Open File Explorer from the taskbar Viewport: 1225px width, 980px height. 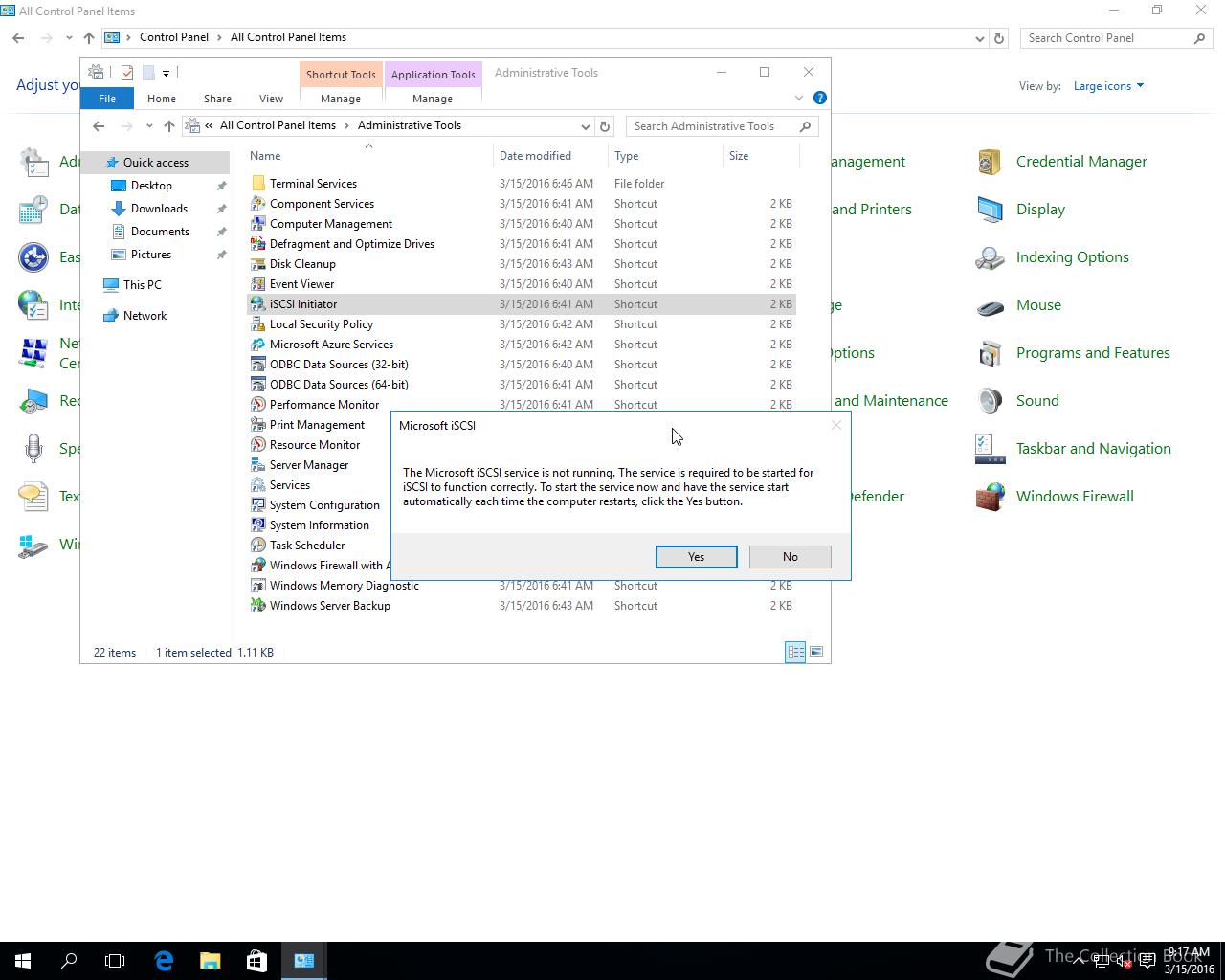pyautogui.click(x=210, y=961)
